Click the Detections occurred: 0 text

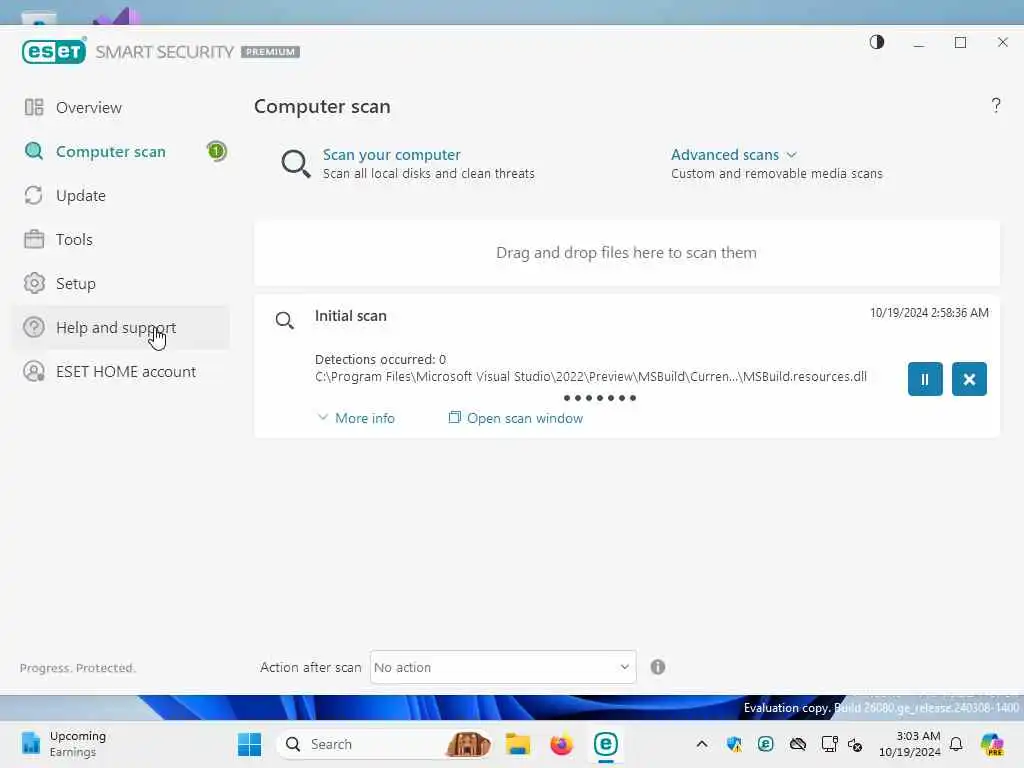(380, 359)
